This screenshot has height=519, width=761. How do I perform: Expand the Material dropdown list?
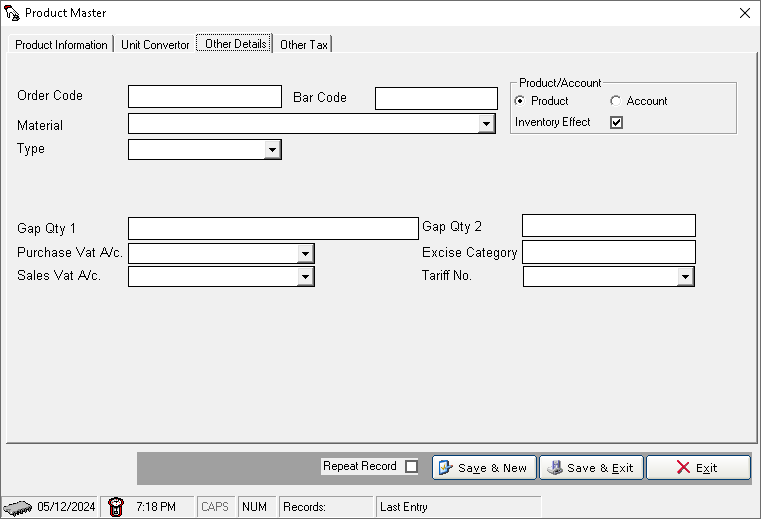click(x=486, y=124)
